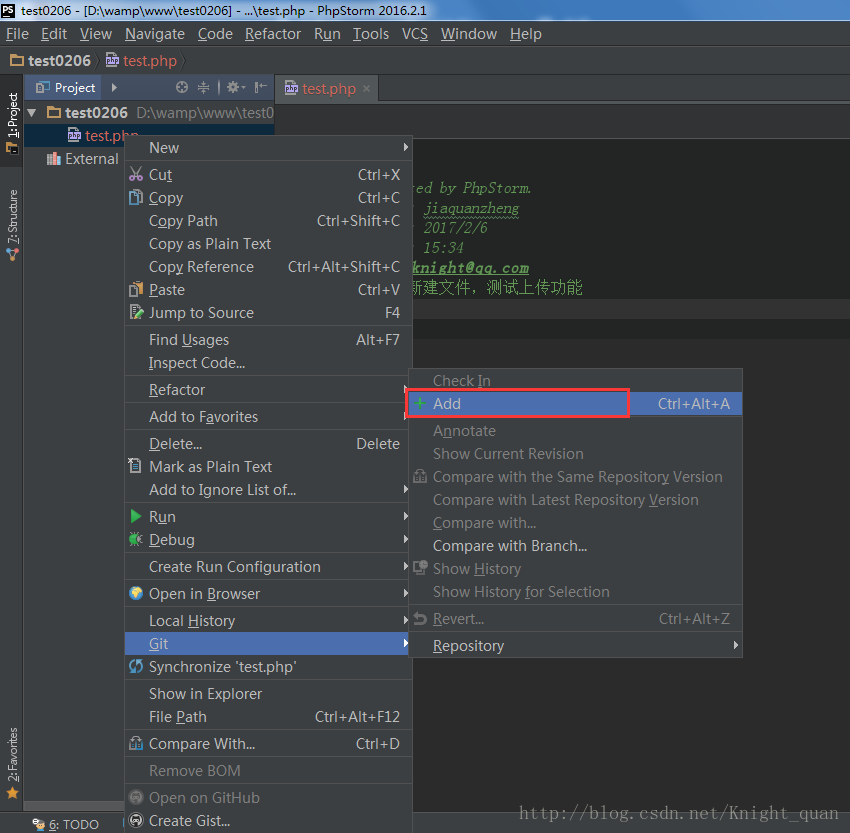Close the test.php editor tab
This screenshot has width=850, height=833.
tap(366, 88)
